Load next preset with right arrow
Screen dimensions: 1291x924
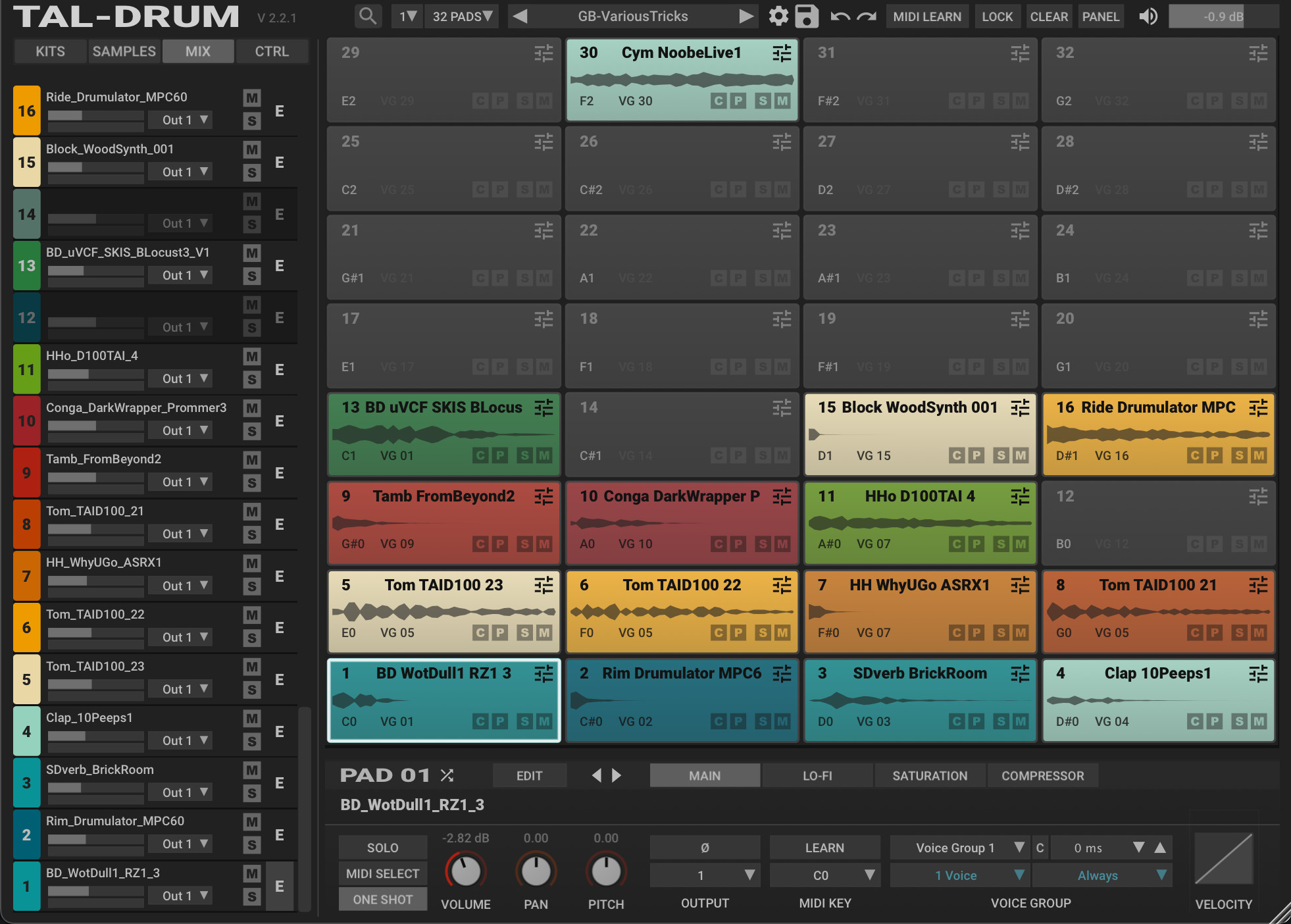coord(746,16)
